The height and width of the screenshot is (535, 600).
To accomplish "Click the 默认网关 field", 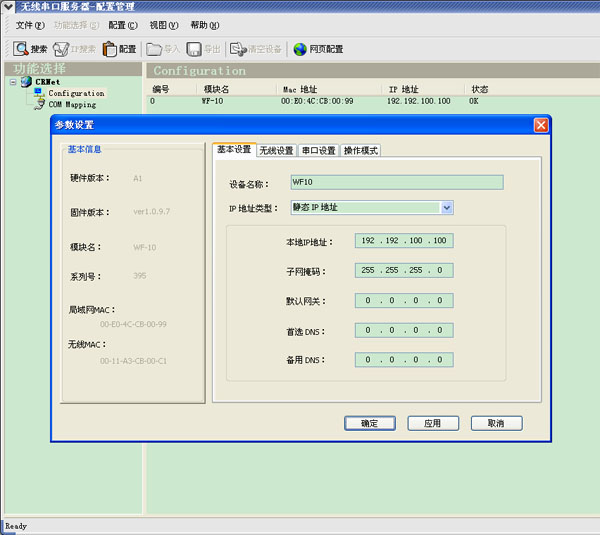I will click(404, 300).
